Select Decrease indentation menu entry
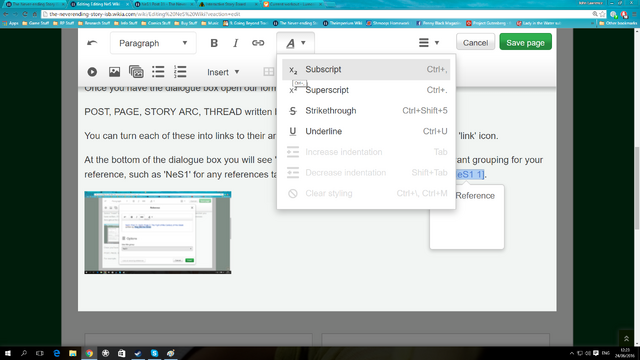 (366, 173)
